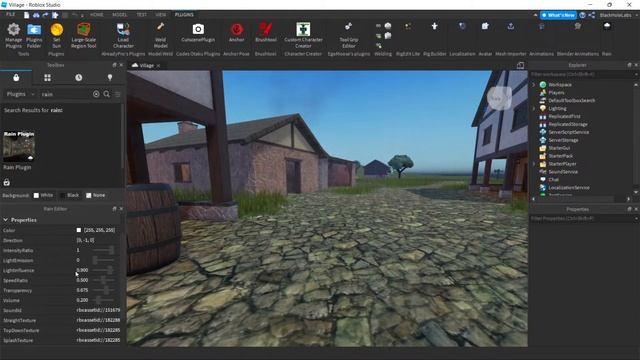The height and width of the screenshot is (360, 640).
Task: Open the Localization tools icon
Action: 462,26
